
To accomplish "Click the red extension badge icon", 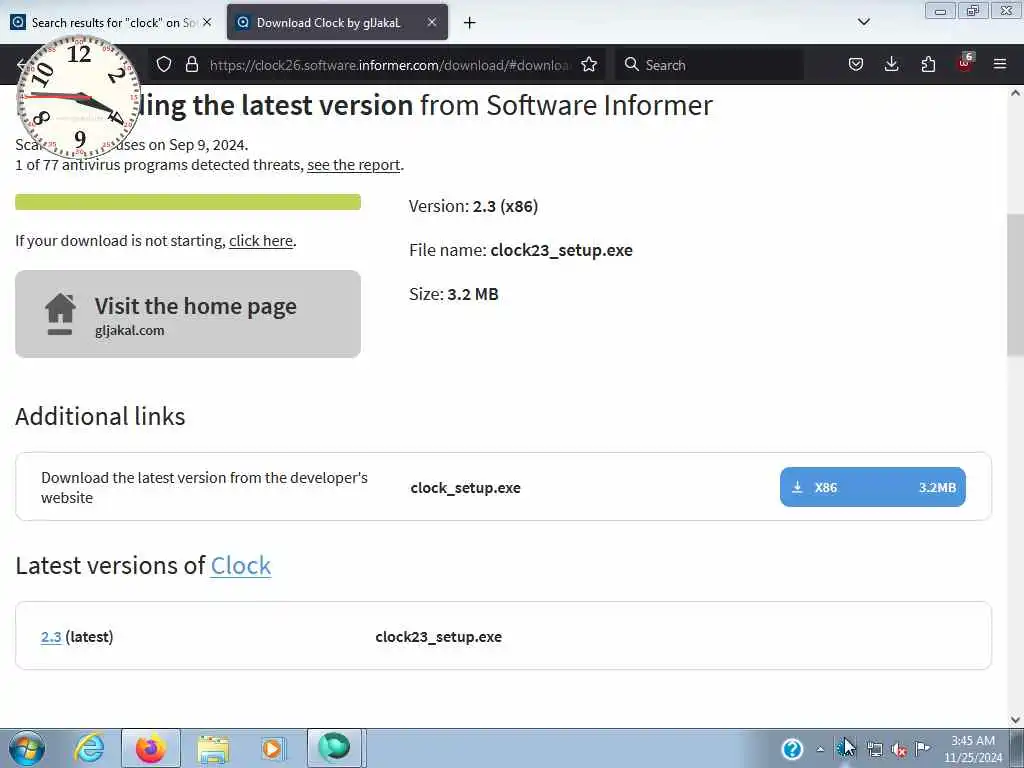I will [965, 63].
